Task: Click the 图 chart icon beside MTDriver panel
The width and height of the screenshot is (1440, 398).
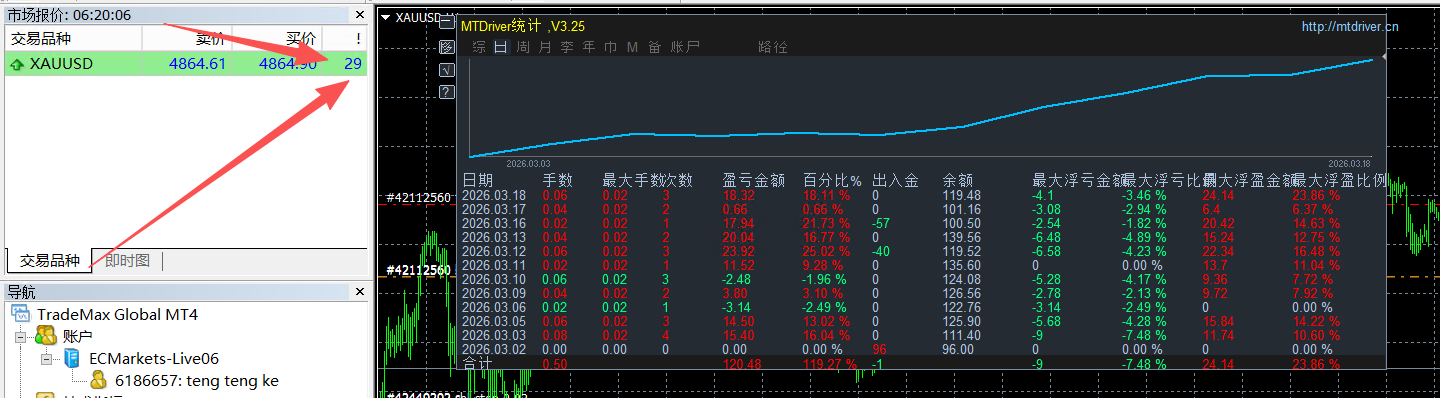Action: click(x=447, y=47)
